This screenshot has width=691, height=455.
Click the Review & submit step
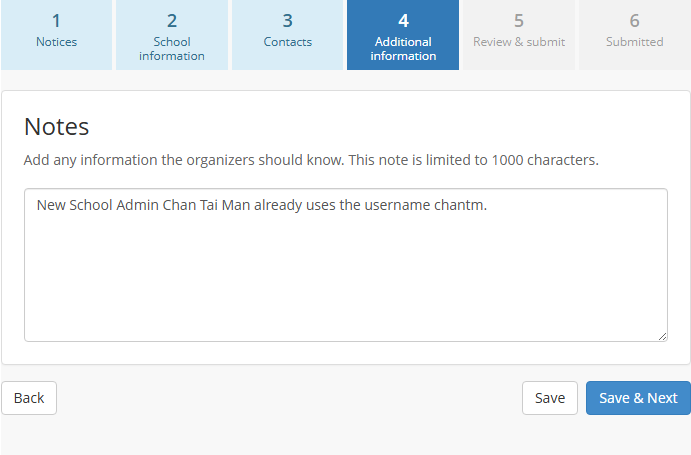(x=519, y=35)
